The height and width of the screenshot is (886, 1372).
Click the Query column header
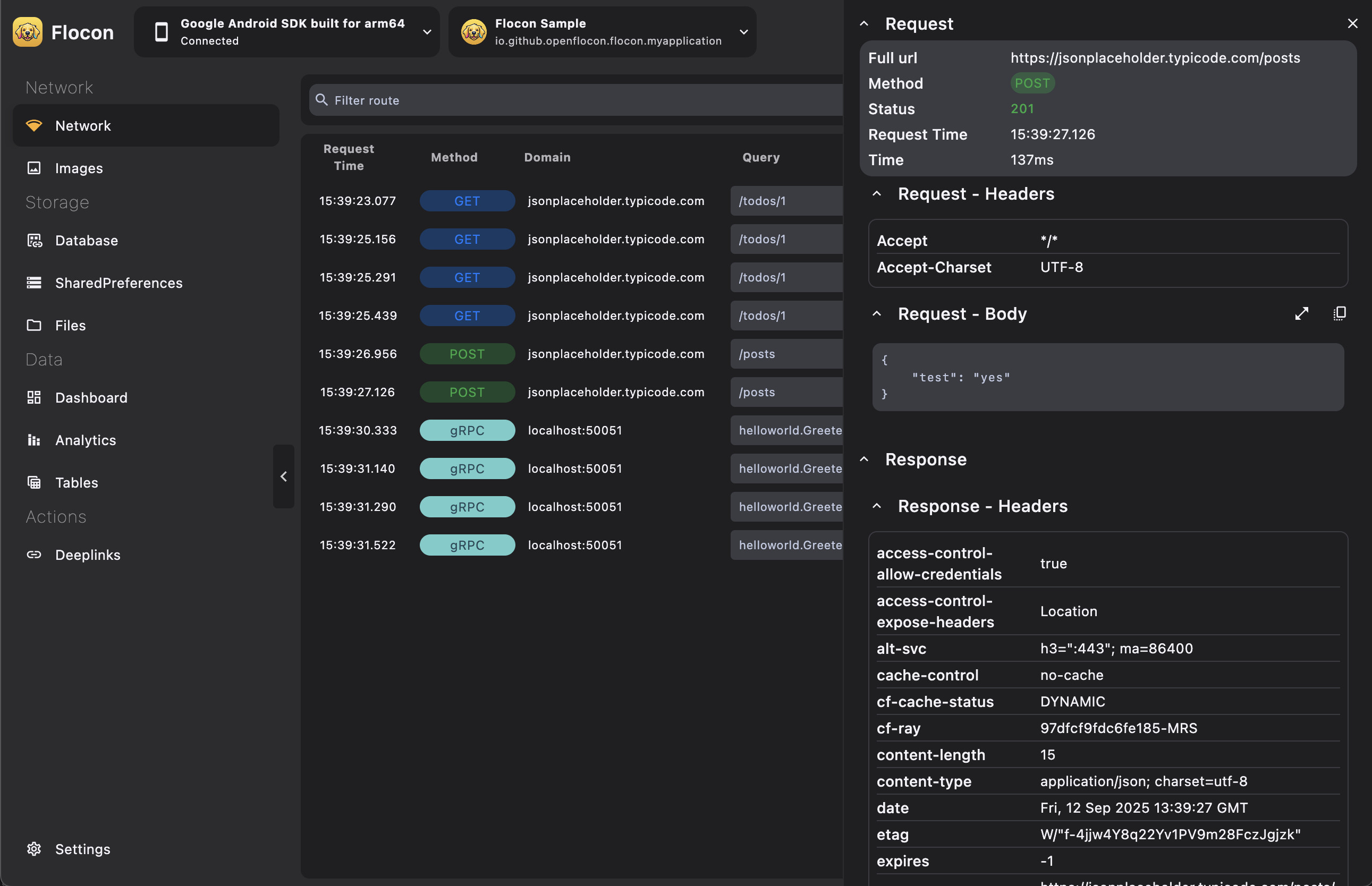click(x=761, y=157)
